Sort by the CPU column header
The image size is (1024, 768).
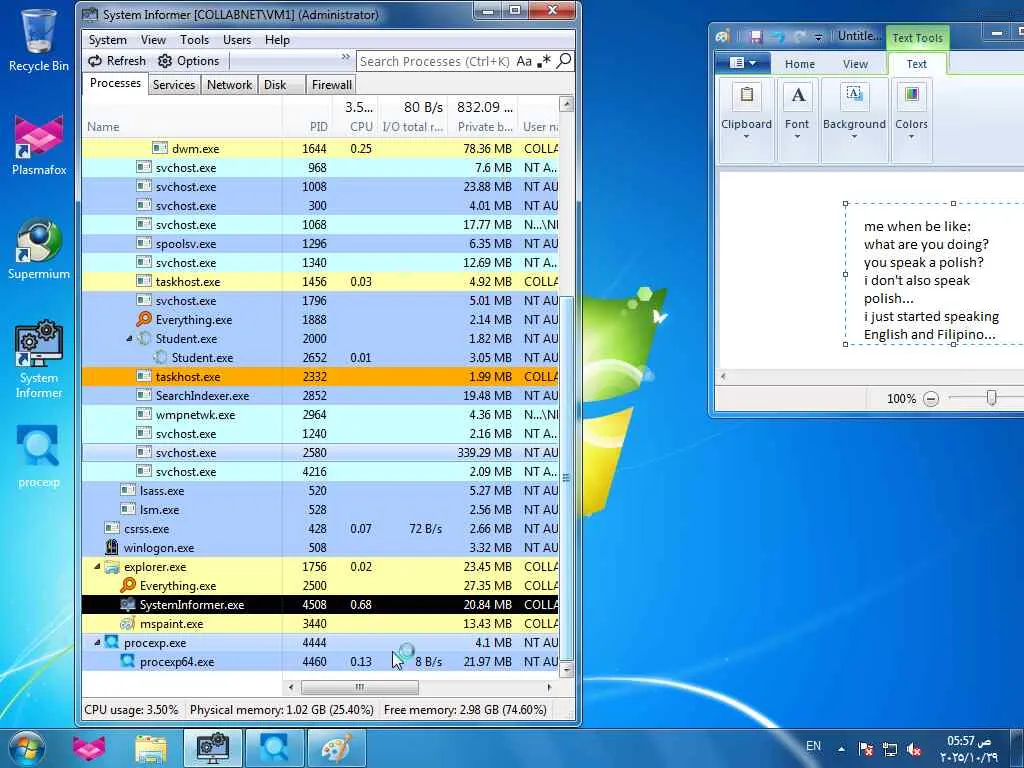tap(355, 127)
